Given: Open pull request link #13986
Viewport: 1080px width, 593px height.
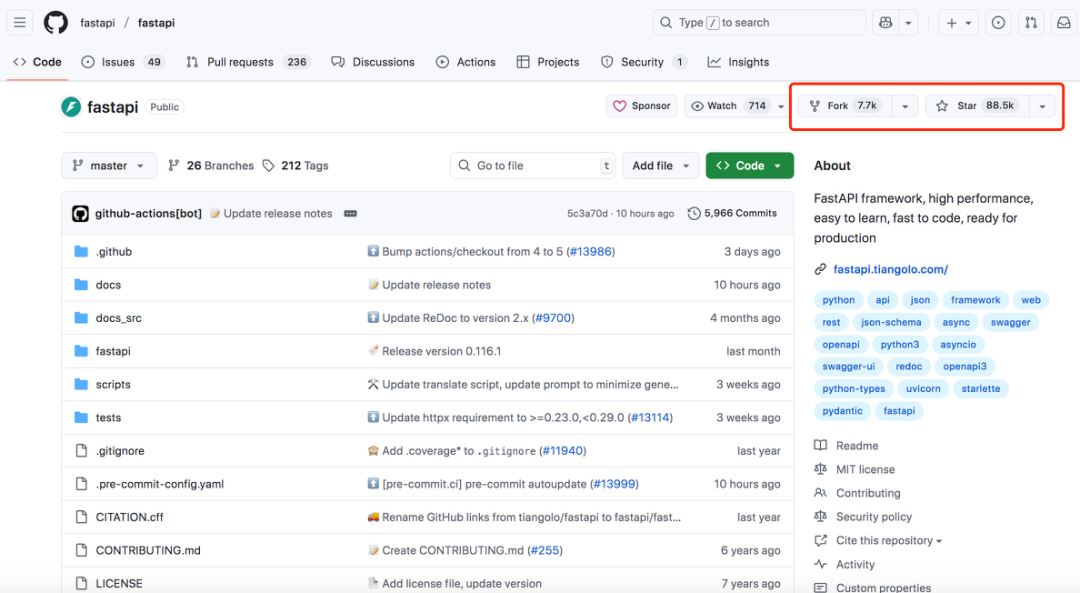Looking at the screenshot, I should (x=591, y=251).
